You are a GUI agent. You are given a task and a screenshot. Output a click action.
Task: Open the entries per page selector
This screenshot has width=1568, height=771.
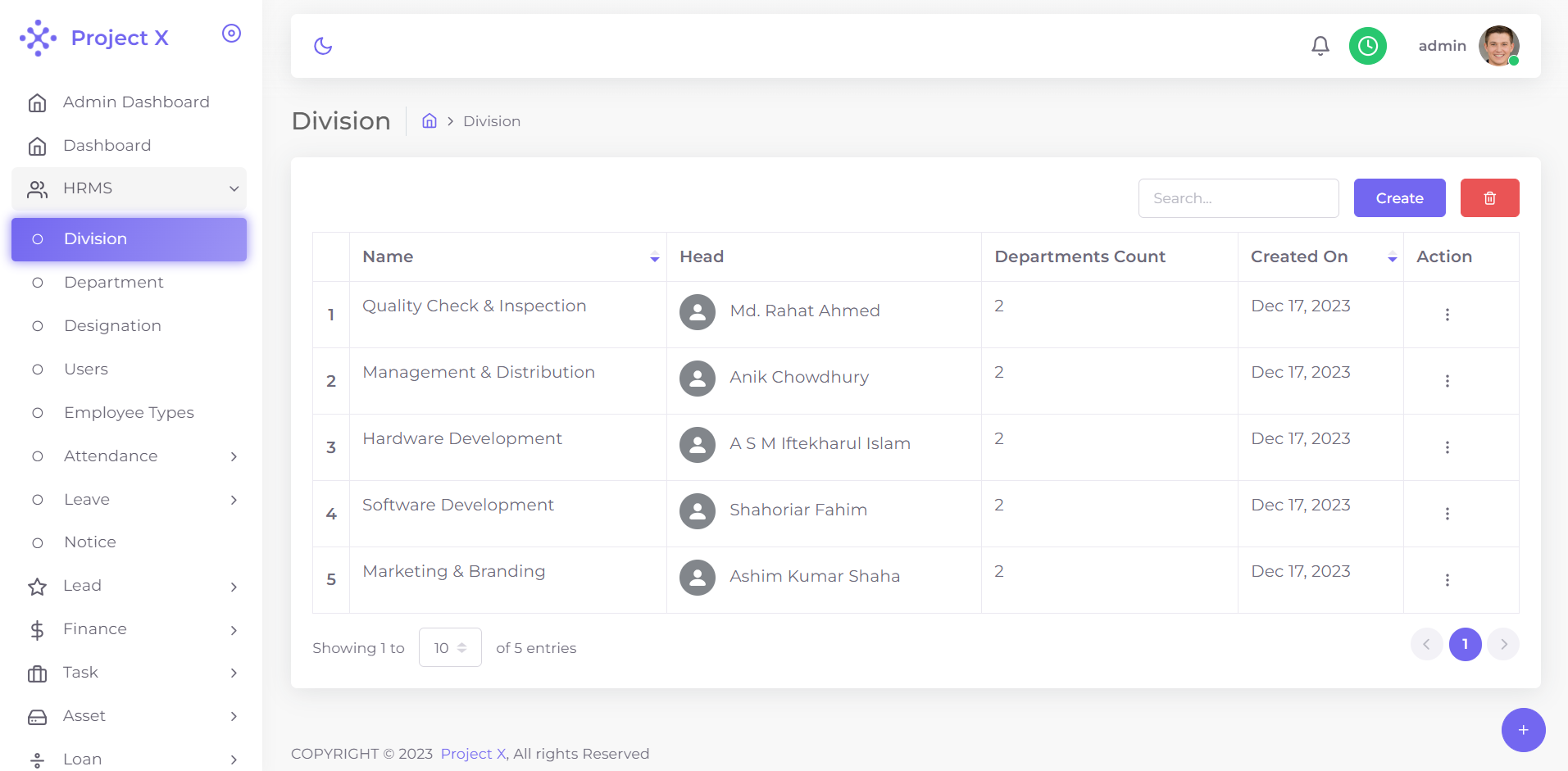pos(450,647)
